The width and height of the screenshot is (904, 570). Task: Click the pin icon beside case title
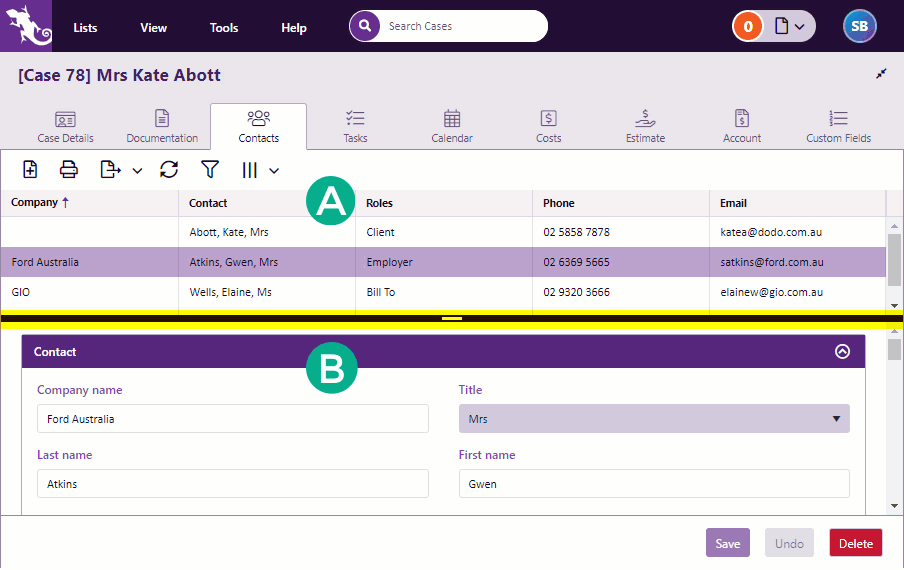[881, 75]
